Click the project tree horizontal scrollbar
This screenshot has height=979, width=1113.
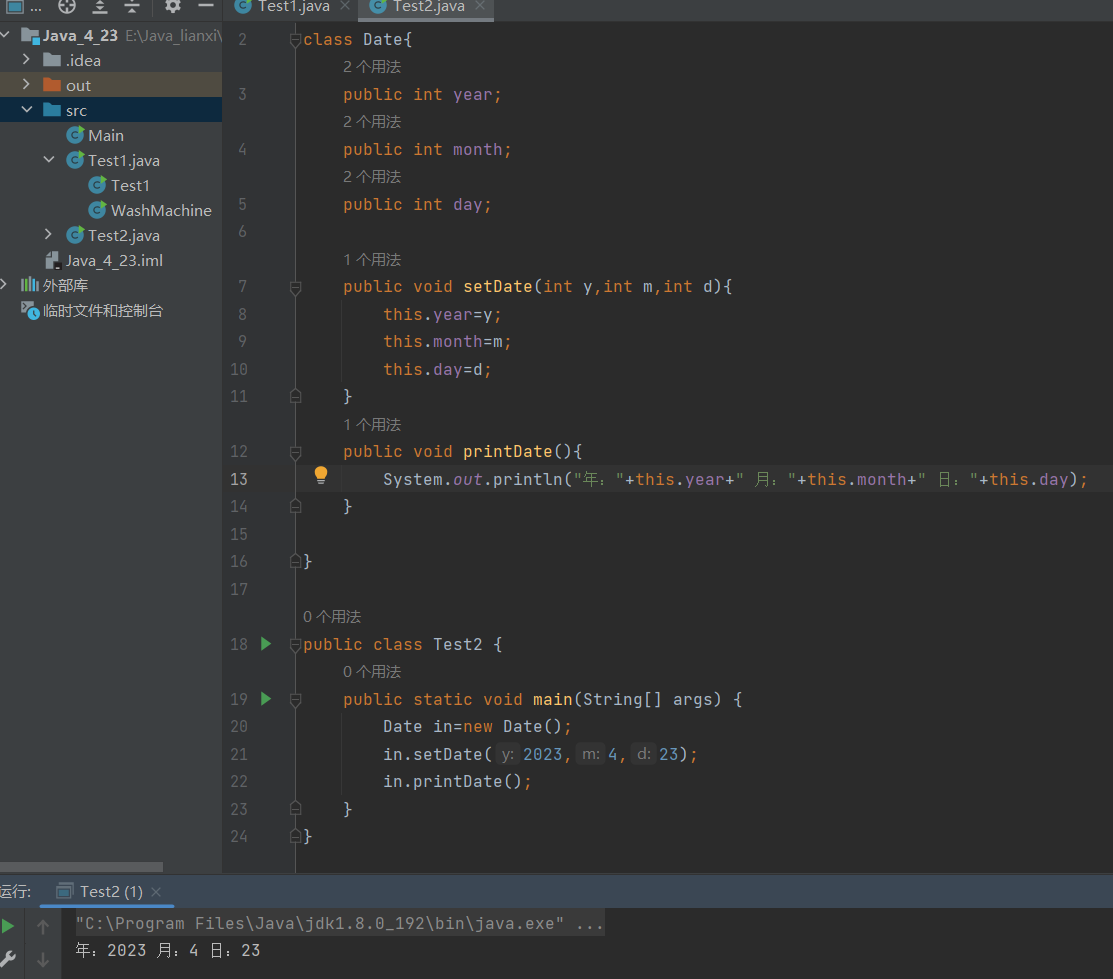click(81, 867)
